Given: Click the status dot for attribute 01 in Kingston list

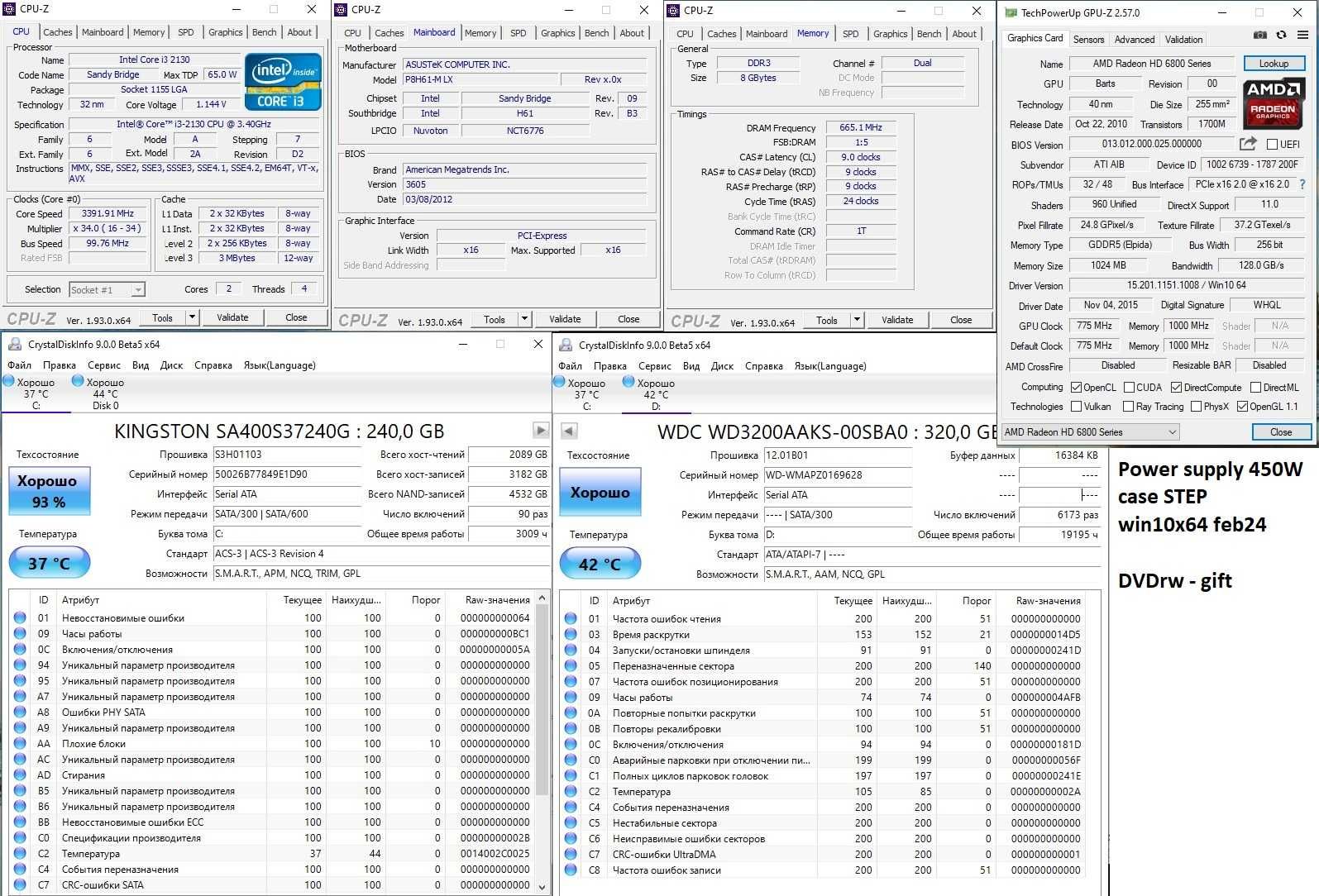Looking at the screenshot, I should pyautogui.click(x=20, y=617).
